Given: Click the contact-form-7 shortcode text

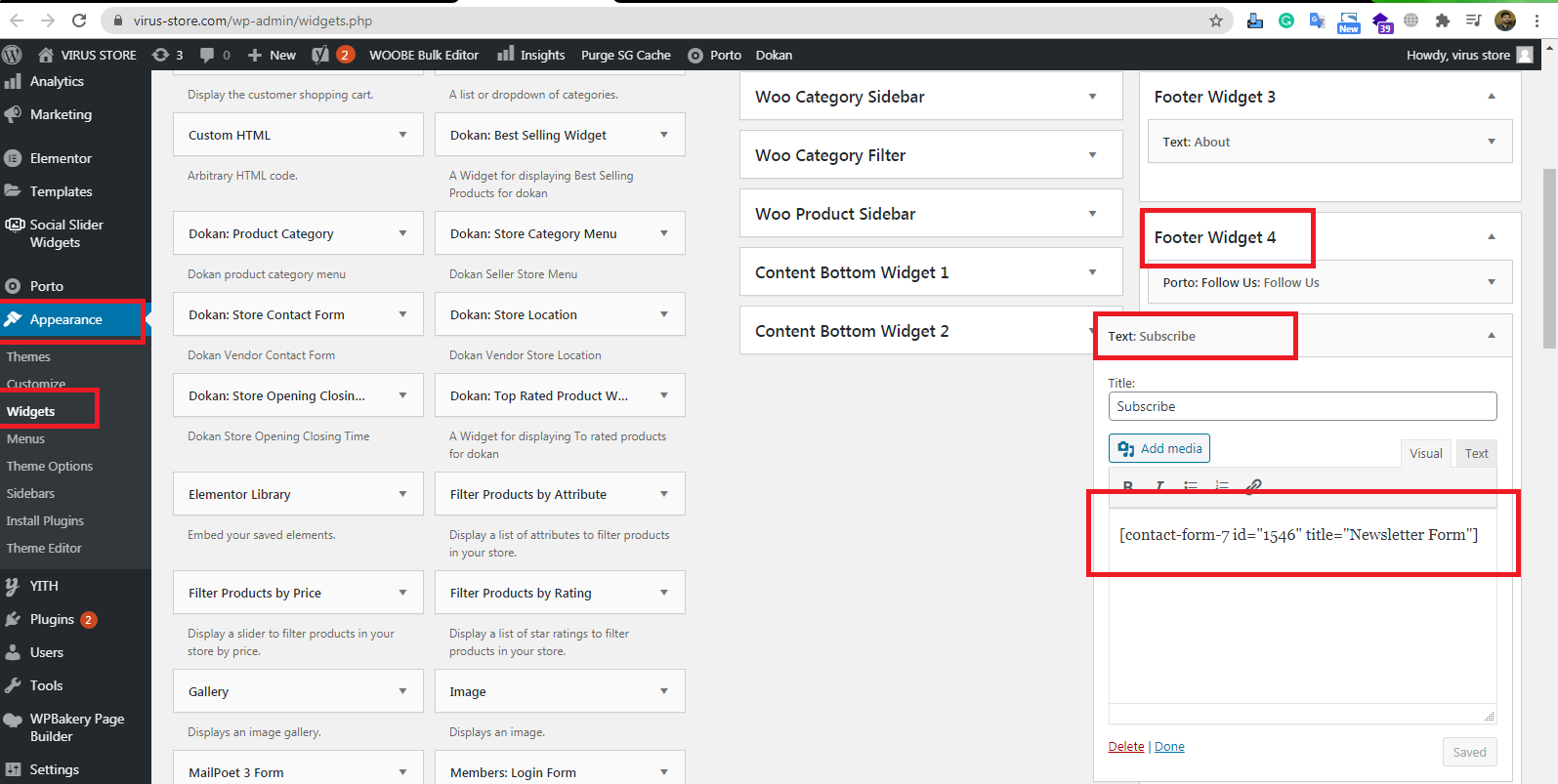Looking at the screenshot, I should 1298,535.
